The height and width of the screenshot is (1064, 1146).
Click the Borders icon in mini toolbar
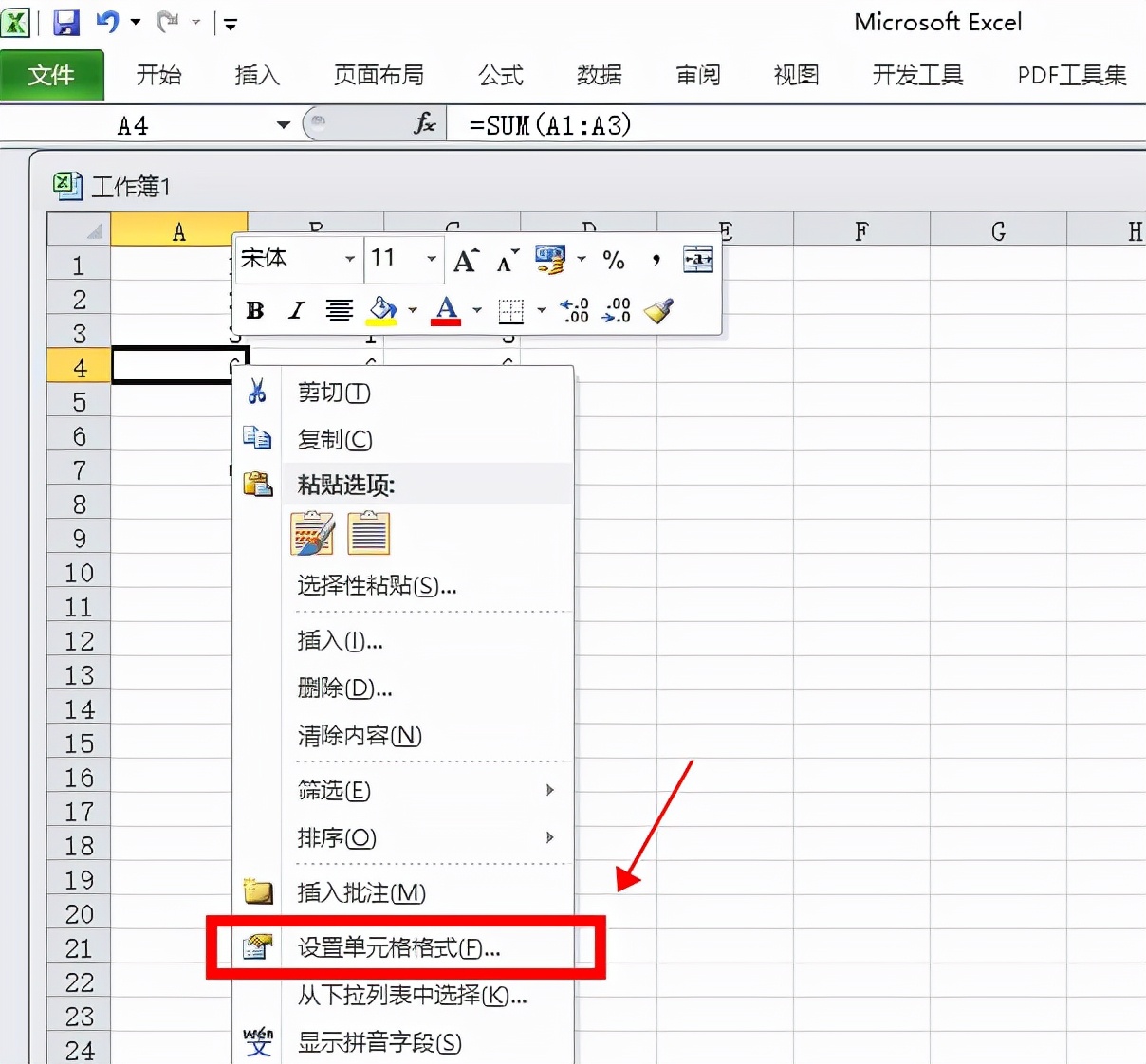tap(511, 310)
